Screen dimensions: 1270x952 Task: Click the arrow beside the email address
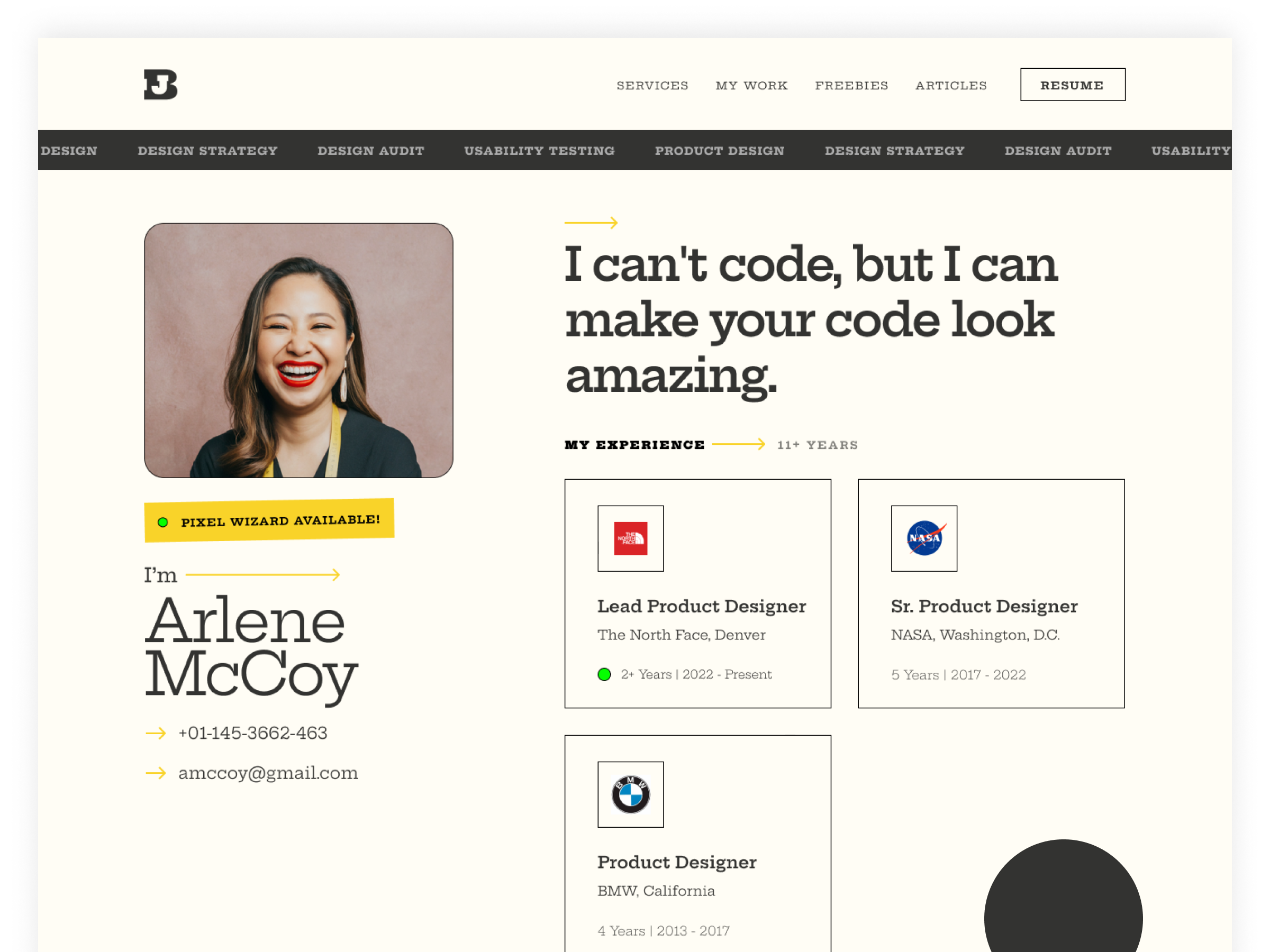click(156, 773)
